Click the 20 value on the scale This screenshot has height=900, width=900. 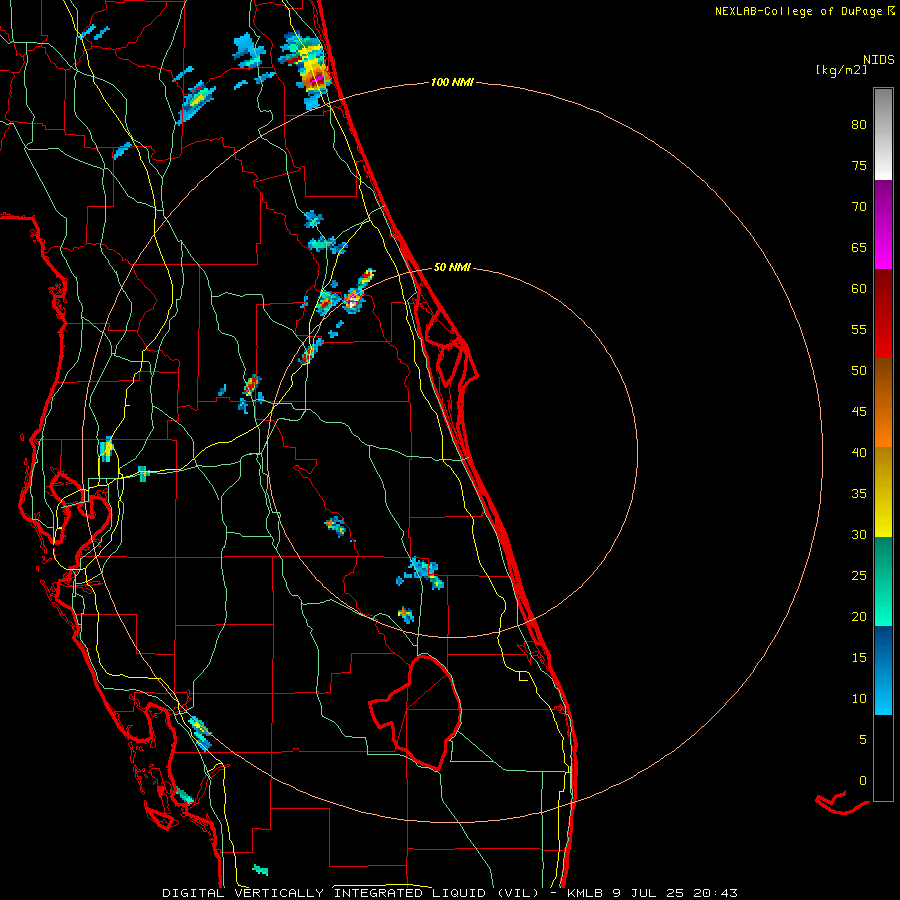click(859, 616)
